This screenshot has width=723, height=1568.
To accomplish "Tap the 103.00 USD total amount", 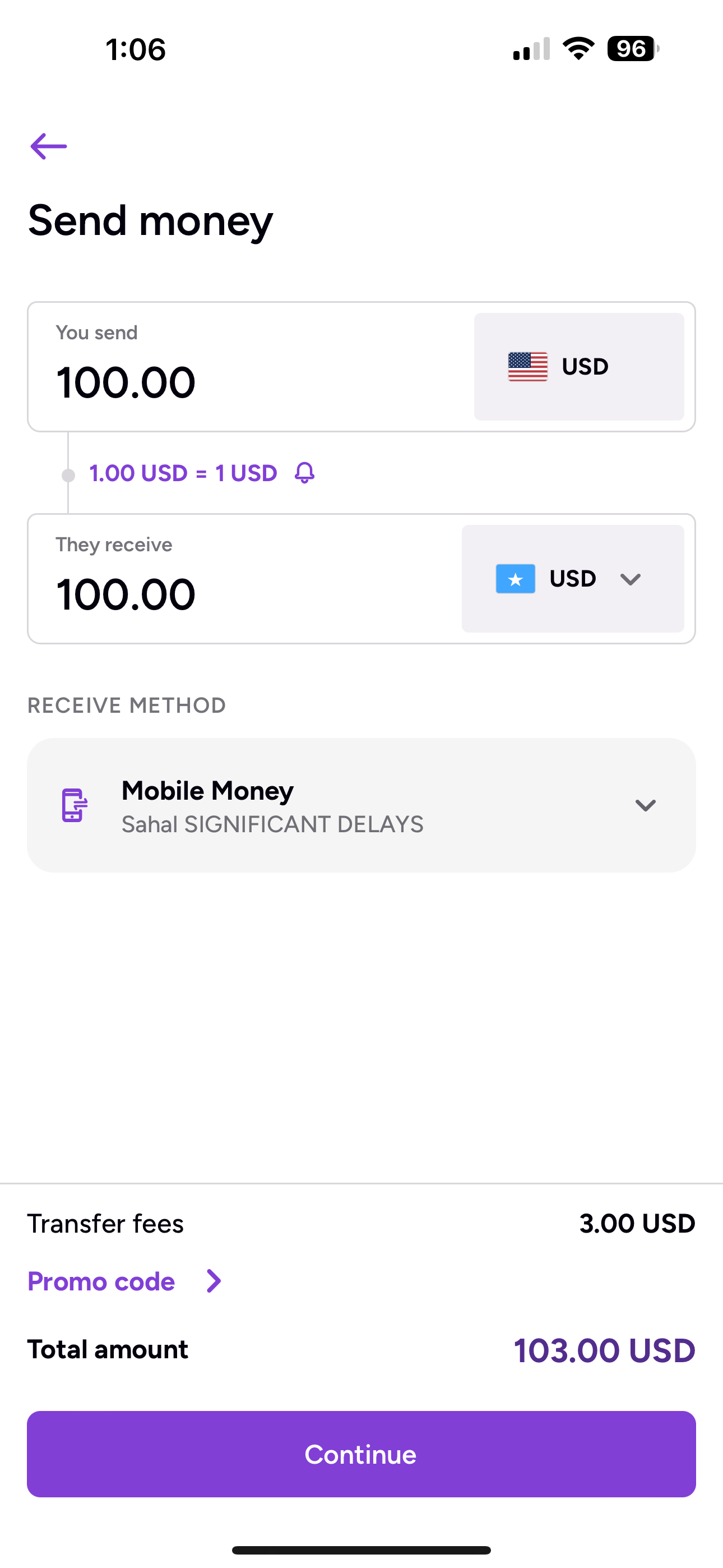I will pos(604,1350).
